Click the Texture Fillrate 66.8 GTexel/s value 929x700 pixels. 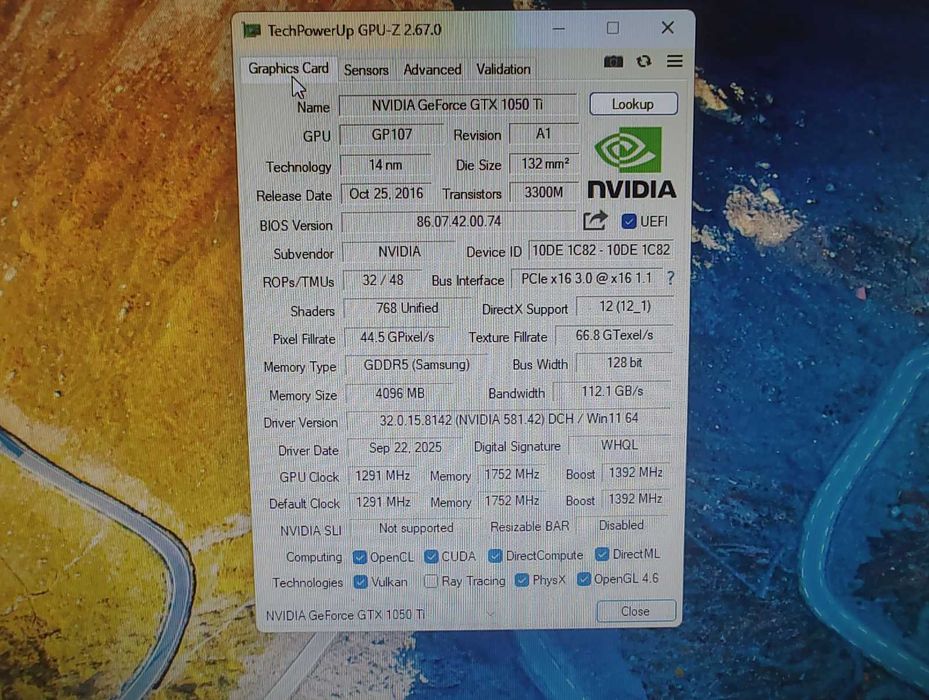[614, 335]
